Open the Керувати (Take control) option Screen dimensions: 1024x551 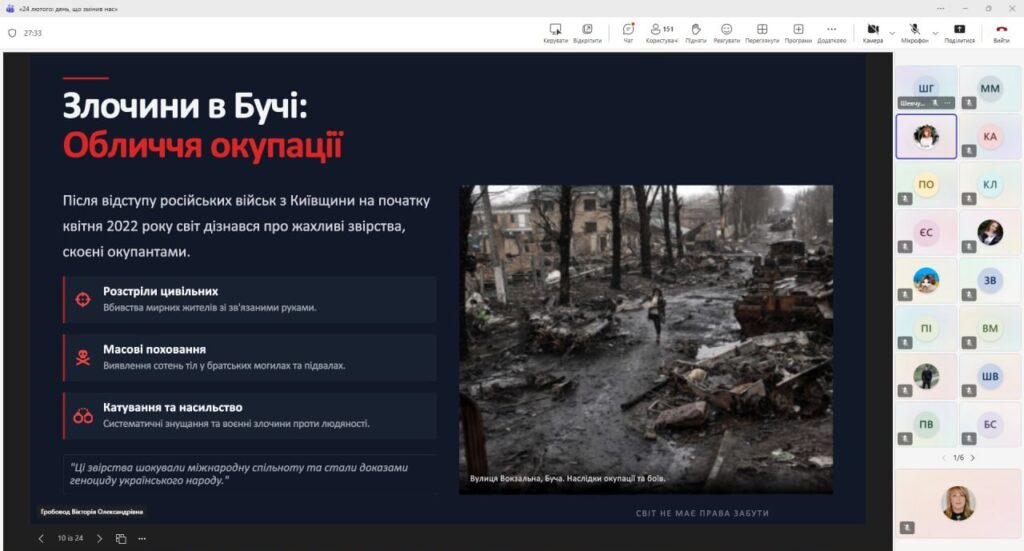pos(555,33)
